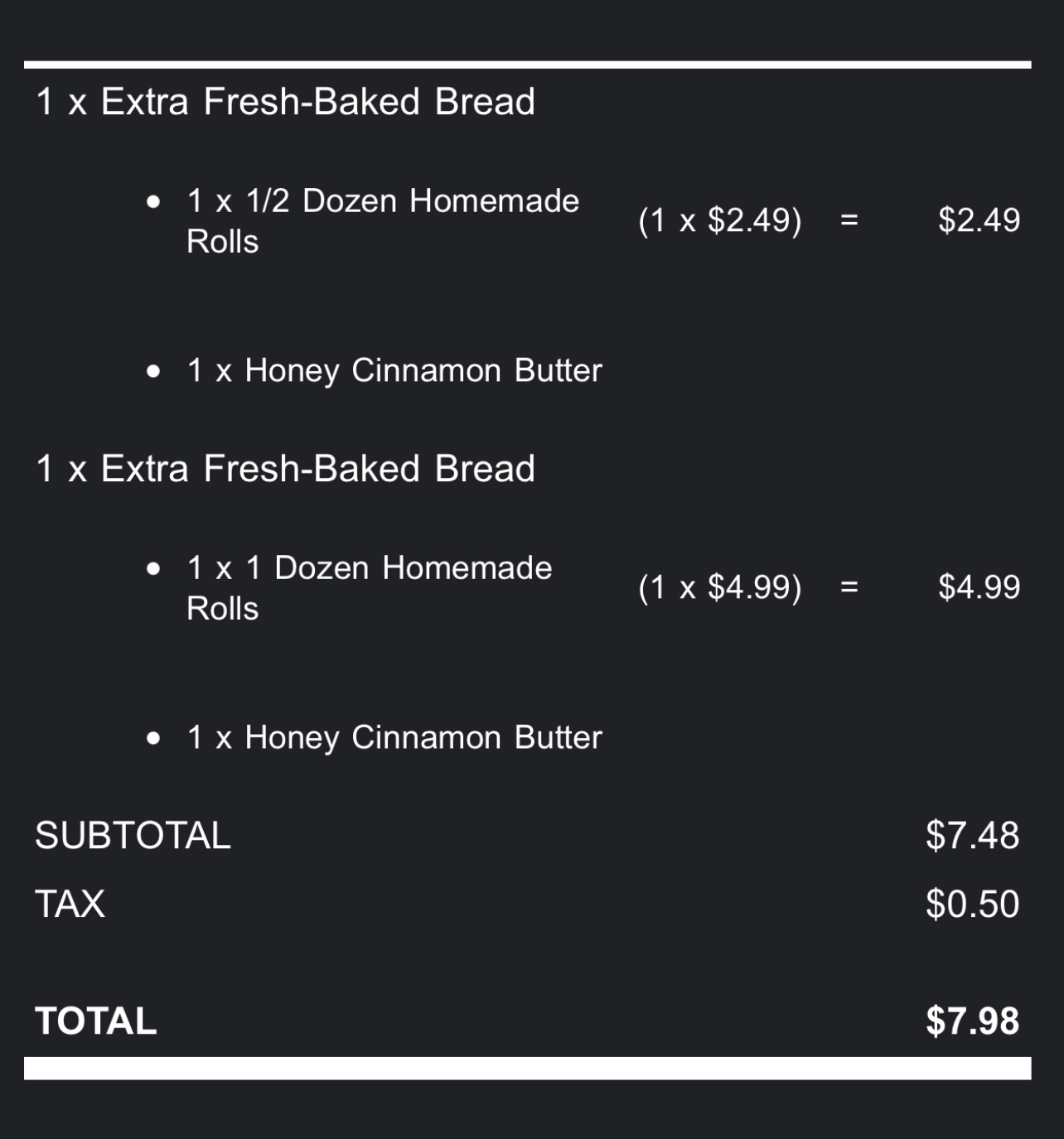This screenshot has width=1064, height=1139.
Task: Click the equals sign beside $4.99
Action: click(849, 587)
